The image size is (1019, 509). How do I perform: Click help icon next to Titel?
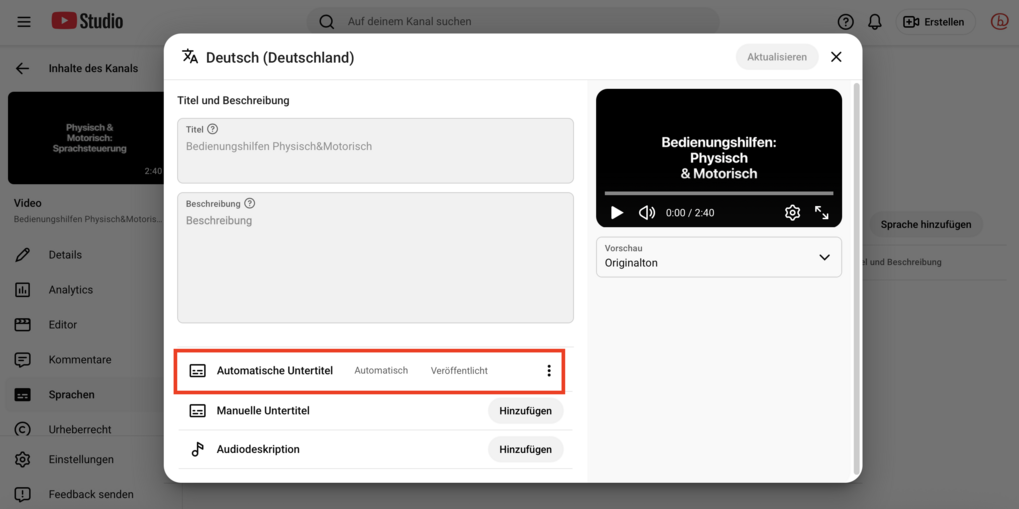[x=213, y=129]
